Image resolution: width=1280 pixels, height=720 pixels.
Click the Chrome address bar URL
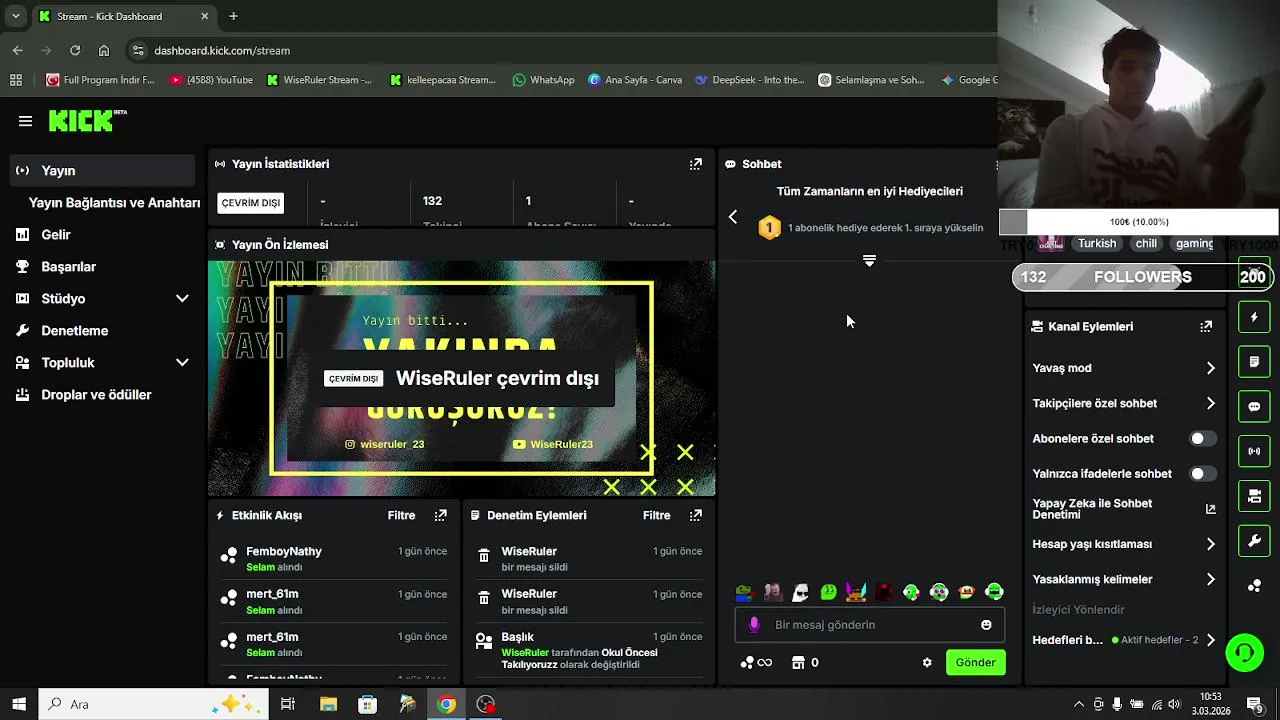222,50
